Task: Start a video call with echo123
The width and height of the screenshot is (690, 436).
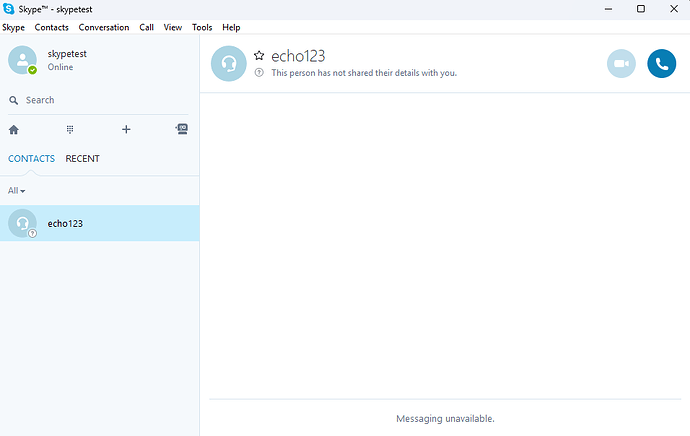Action: tap(621, 63)
